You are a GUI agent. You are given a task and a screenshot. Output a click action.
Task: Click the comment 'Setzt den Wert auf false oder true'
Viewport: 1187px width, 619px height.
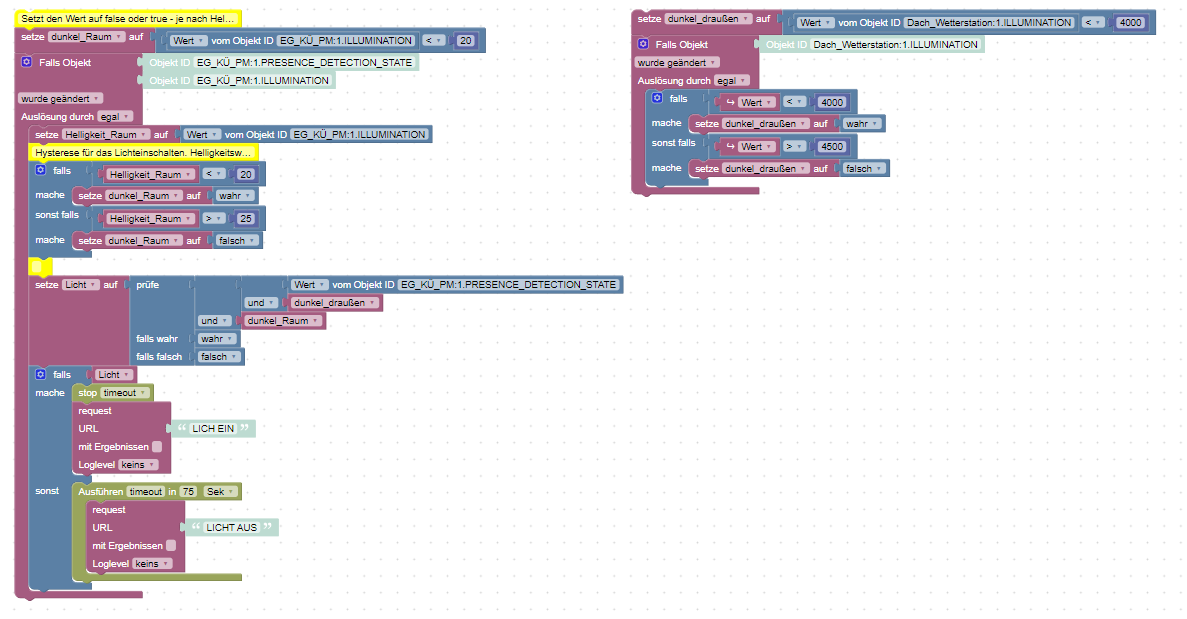click(128, 18)
